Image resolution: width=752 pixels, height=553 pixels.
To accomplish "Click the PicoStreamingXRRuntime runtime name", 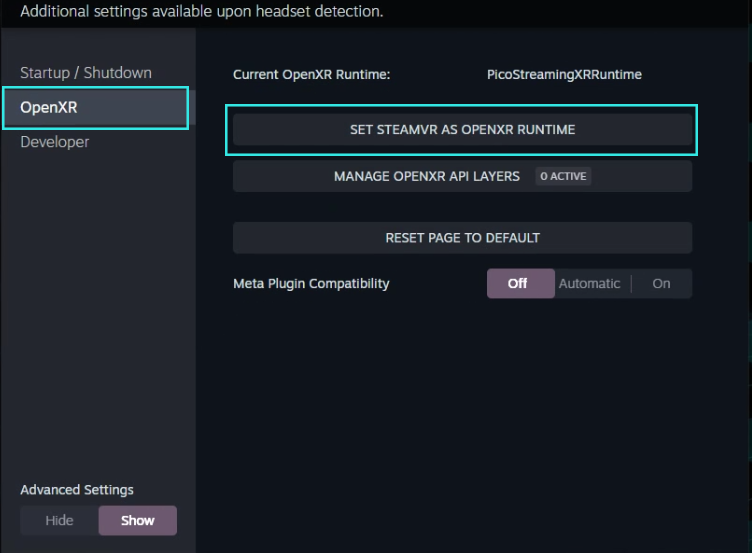I will pos(564,75).
